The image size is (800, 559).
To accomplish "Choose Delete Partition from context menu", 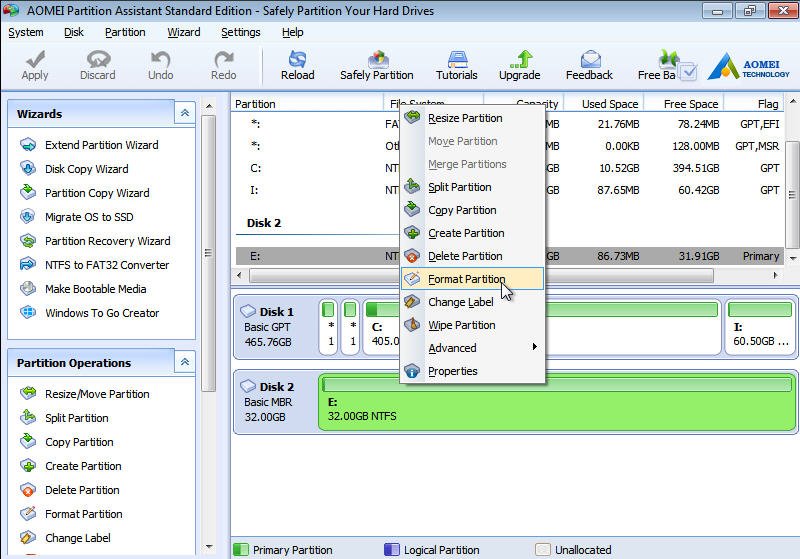I will coord(472,256).
